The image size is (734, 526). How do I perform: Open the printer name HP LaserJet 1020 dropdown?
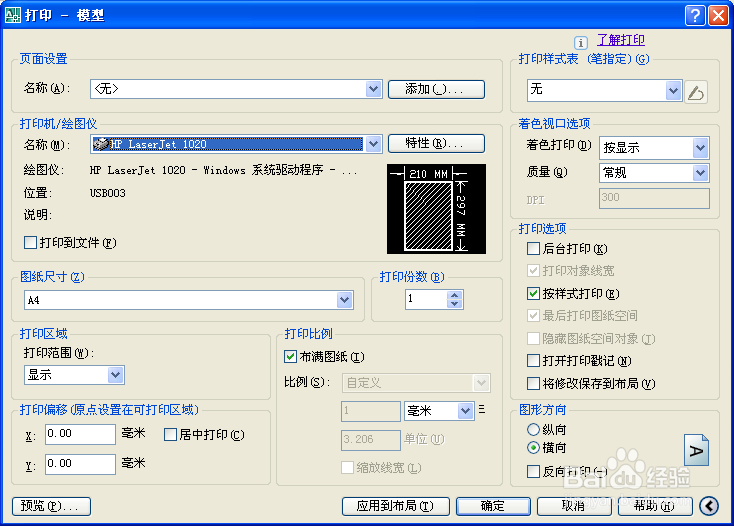(x=373, y=144)
